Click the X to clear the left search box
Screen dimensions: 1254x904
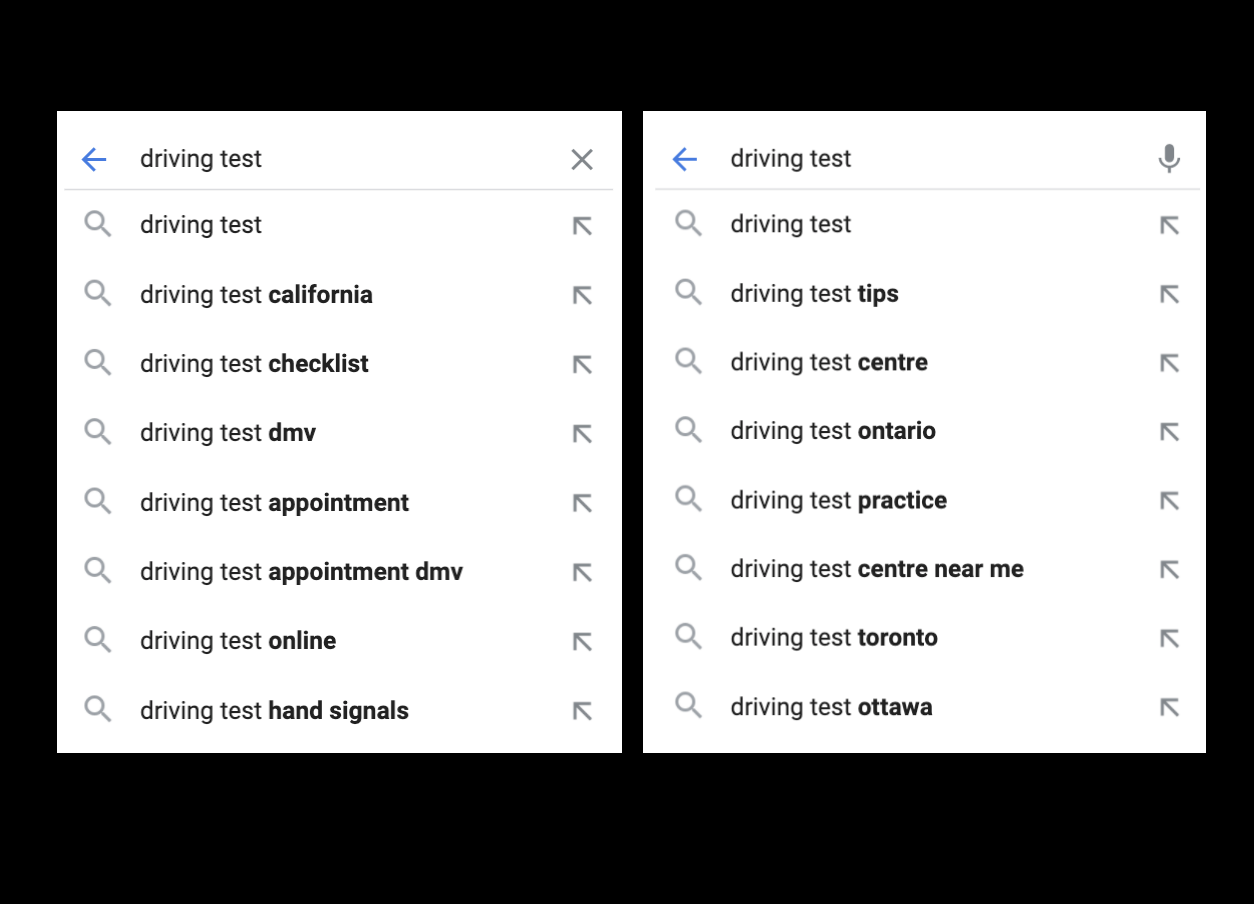581,159
